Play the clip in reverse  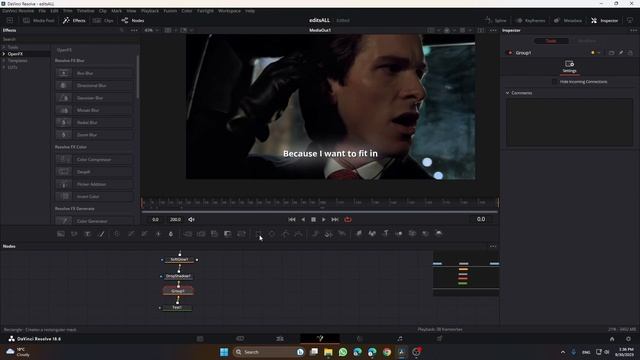click(x=303, y=220)
